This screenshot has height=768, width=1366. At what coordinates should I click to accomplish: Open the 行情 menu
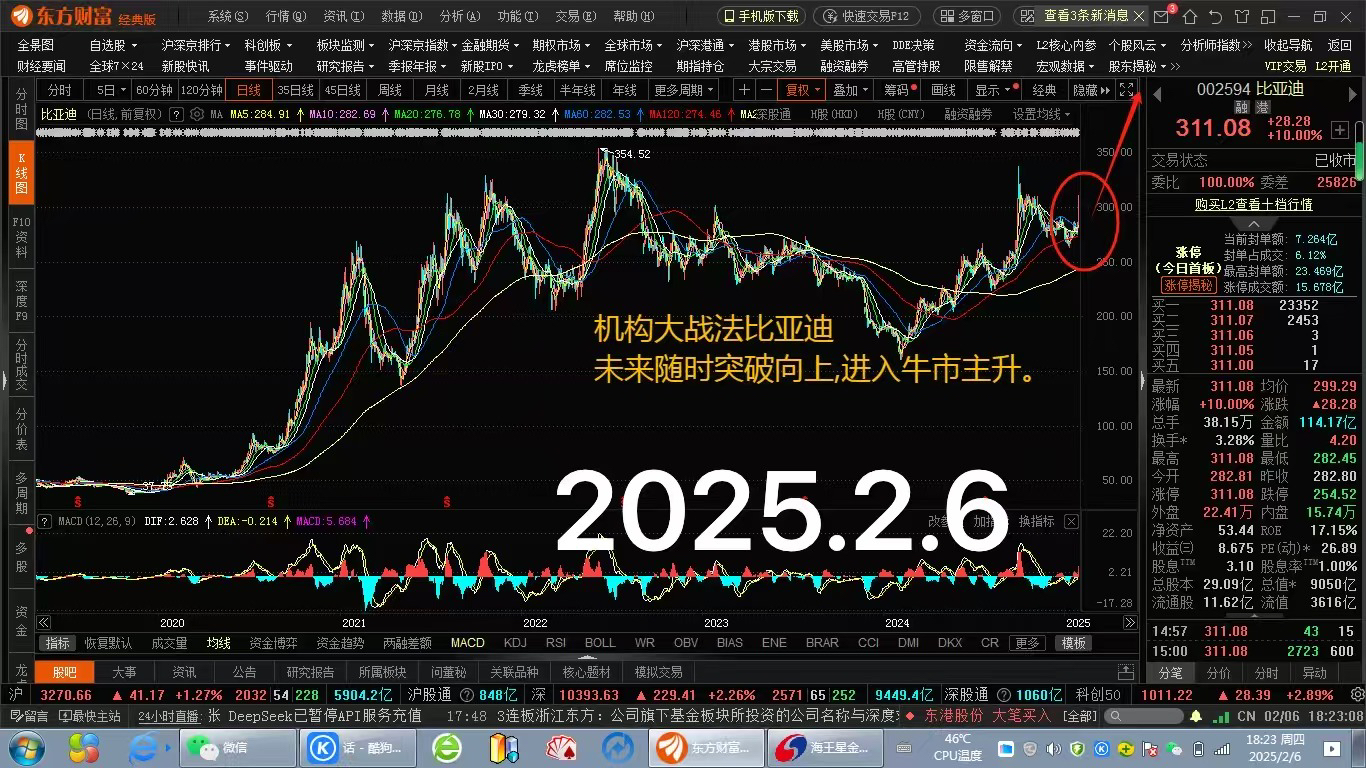click(x=286, y=17)
